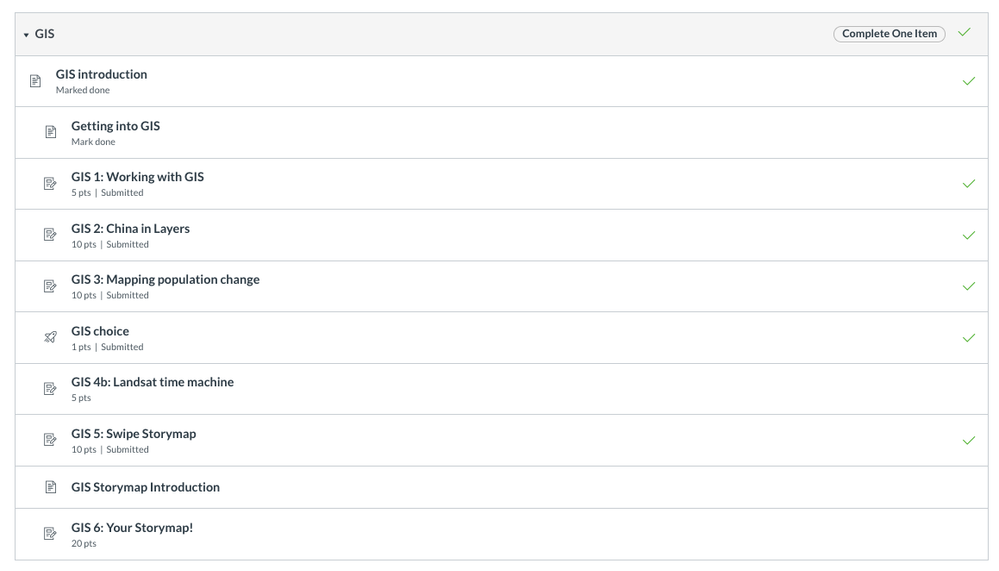Click the GIS 5 completion checkmark
The image size is (999, 571).
coord(968,440)
